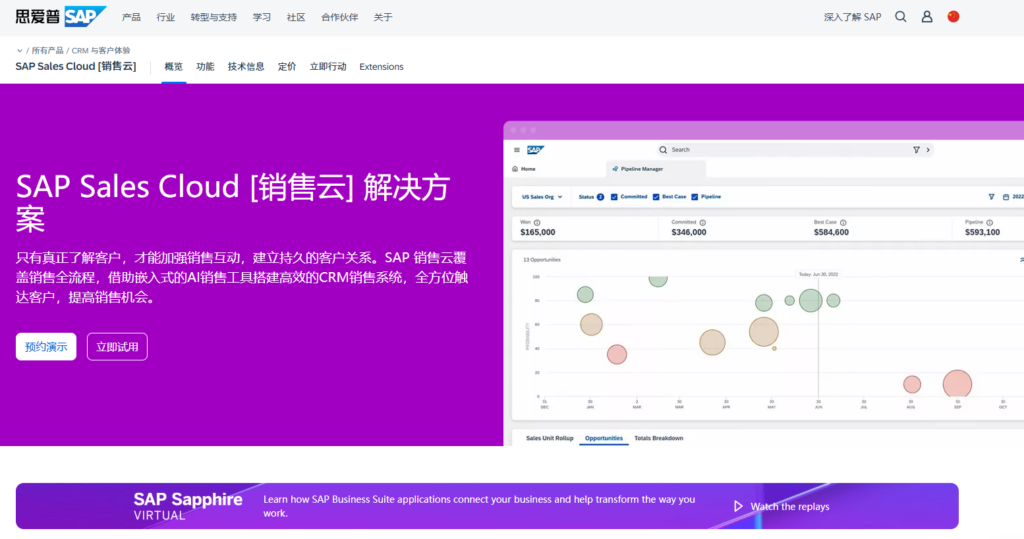Viewport: 1024px width, 539px height.
Task: Click the 深入了解 SAP link
Action: click(x=852, y=17)
